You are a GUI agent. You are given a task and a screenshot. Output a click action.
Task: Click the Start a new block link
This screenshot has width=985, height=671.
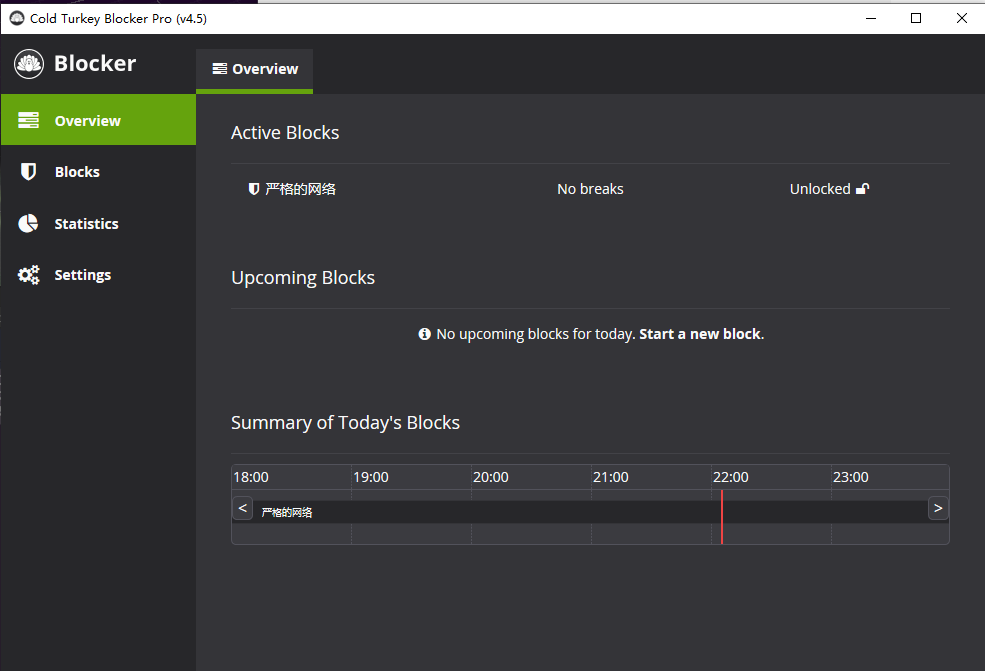(700, 334)
